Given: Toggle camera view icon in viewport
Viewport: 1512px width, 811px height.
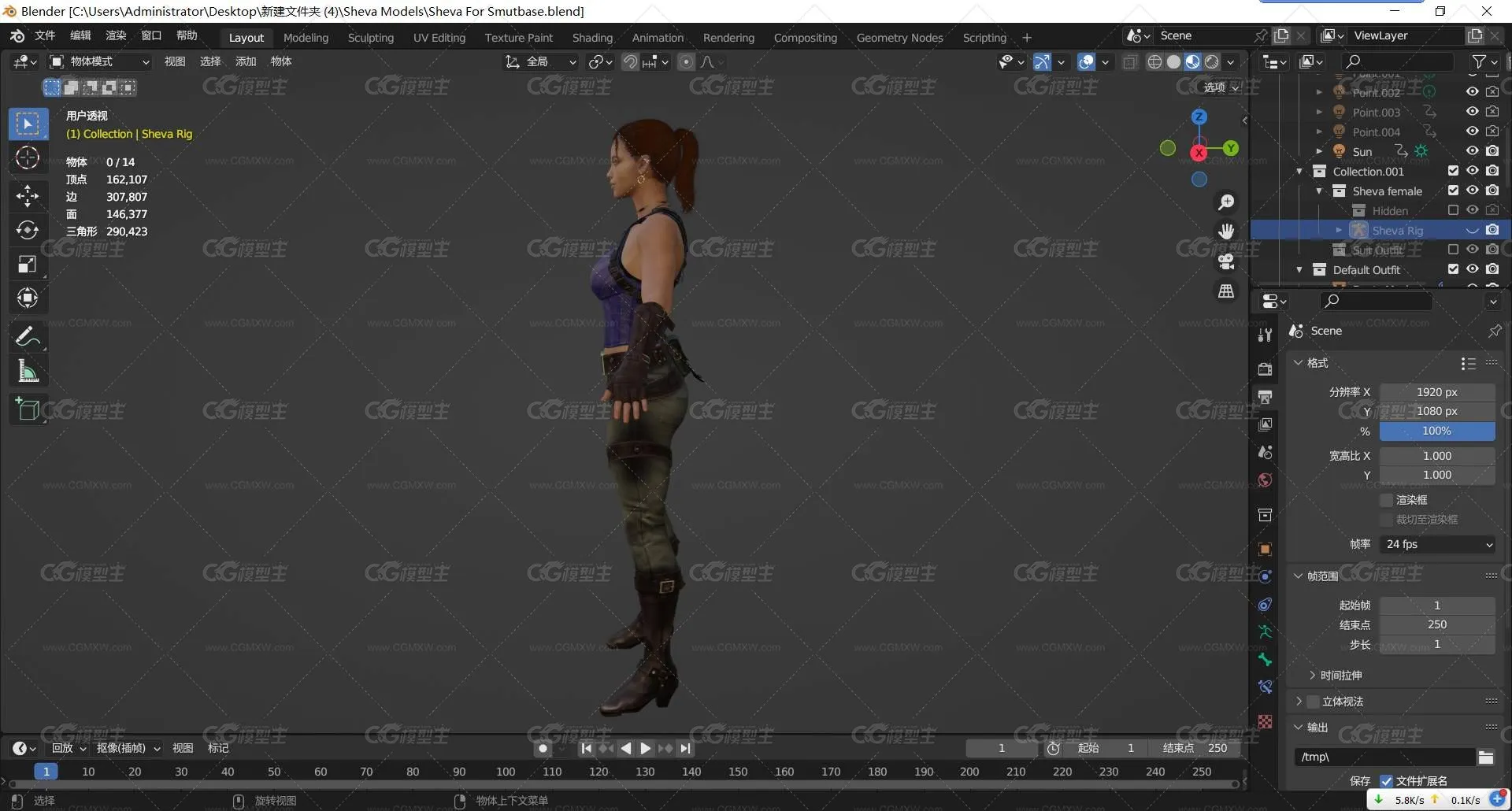Looking at the screenshot, I should pos(1226,261).
